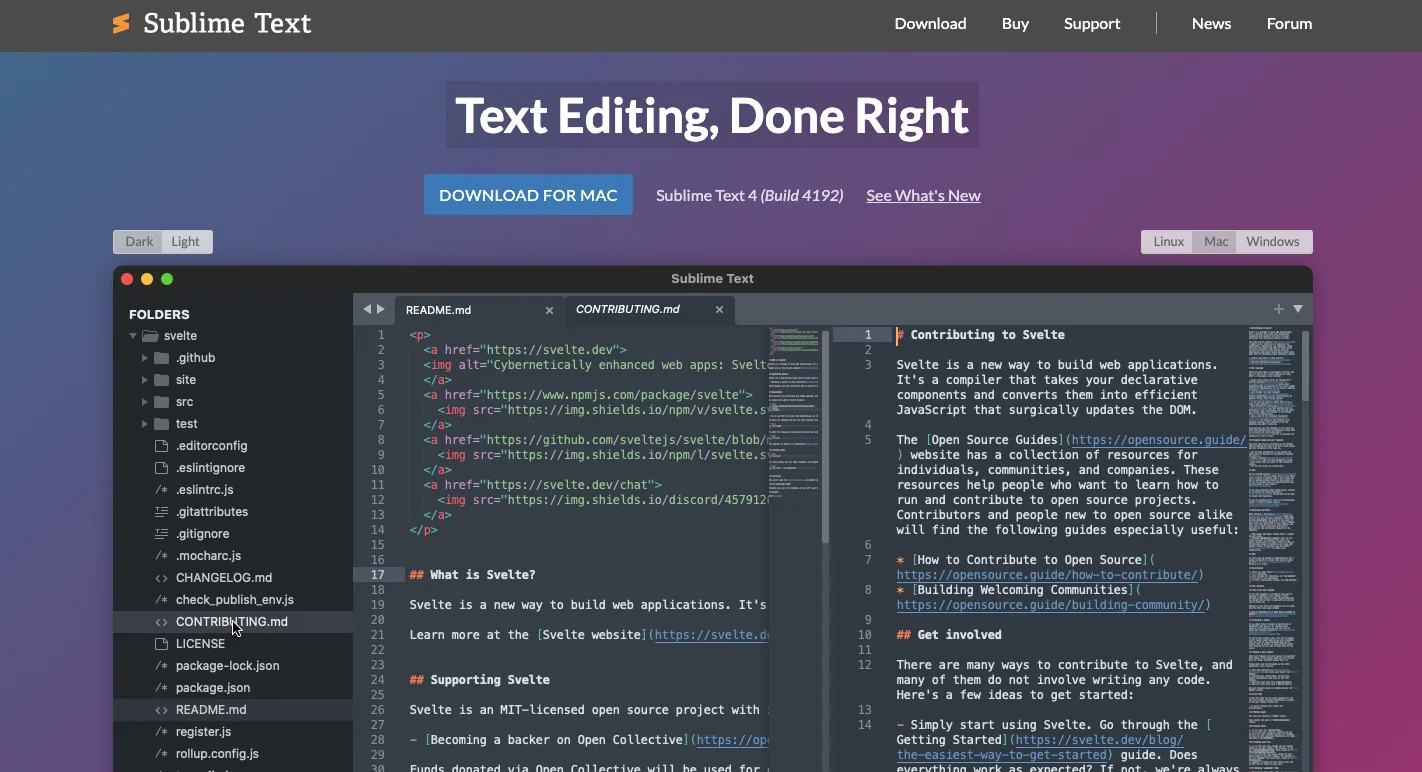The image size is (1422, 772).
Task: Expand the src folder
Action: coord(145,401)
